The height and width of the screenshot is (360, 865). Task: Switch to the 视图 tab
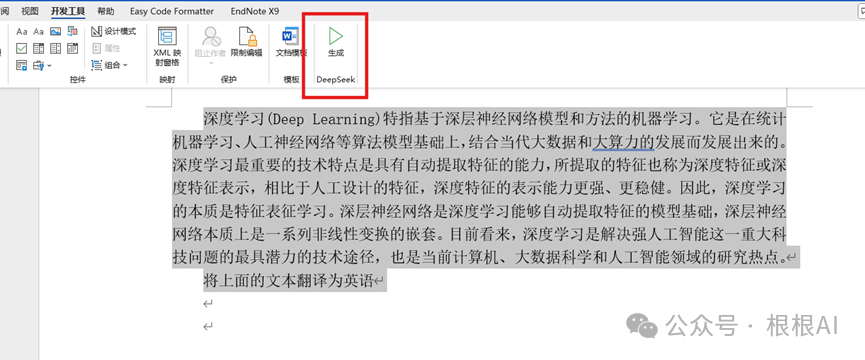point(30,11)
